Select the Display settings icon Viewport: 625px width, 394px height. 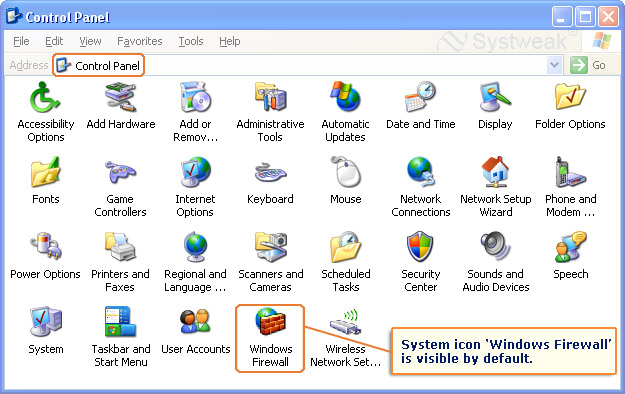click(495, 97)
